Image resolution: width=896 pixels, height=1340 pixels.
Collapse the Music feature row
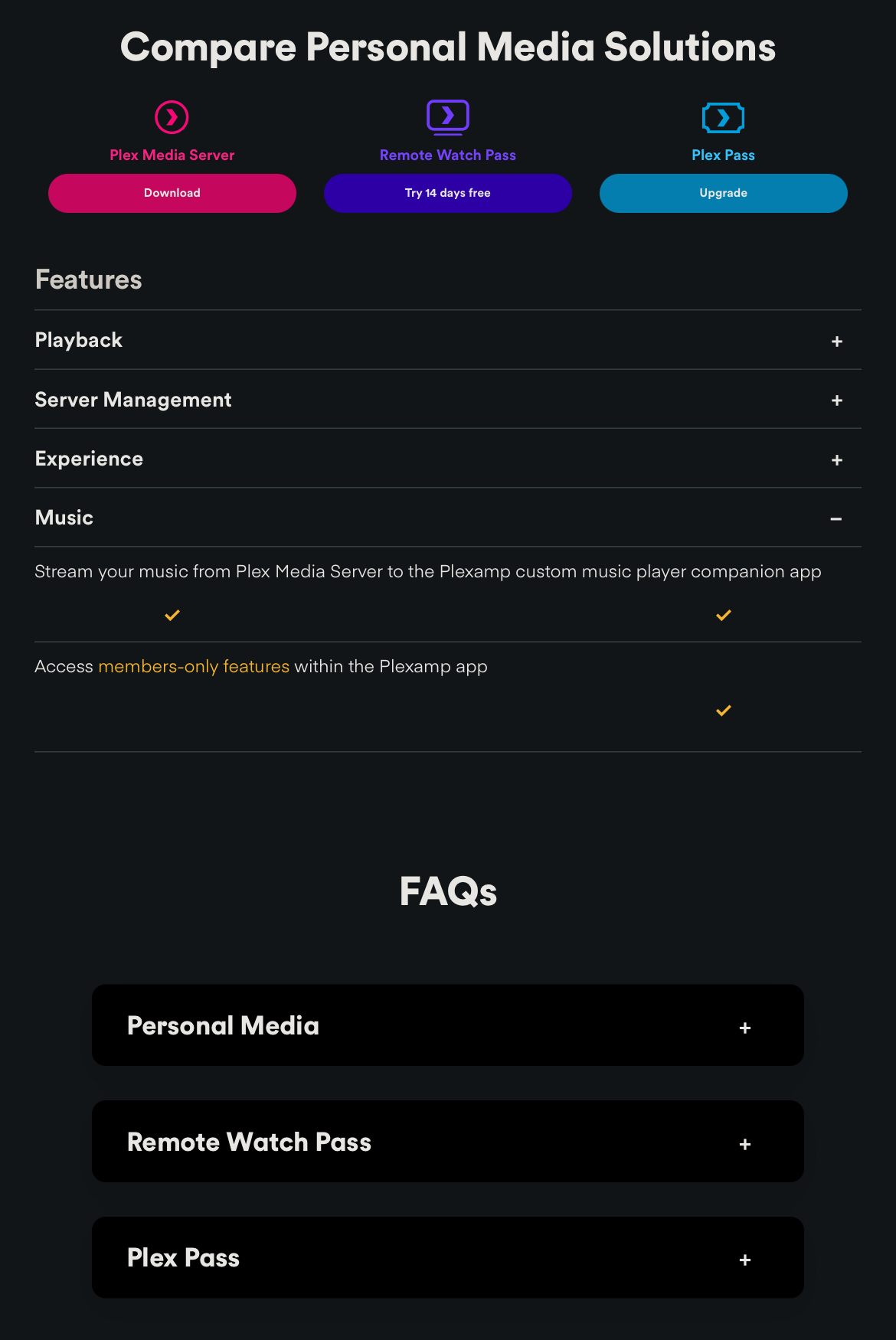click(x=448, y=518)
